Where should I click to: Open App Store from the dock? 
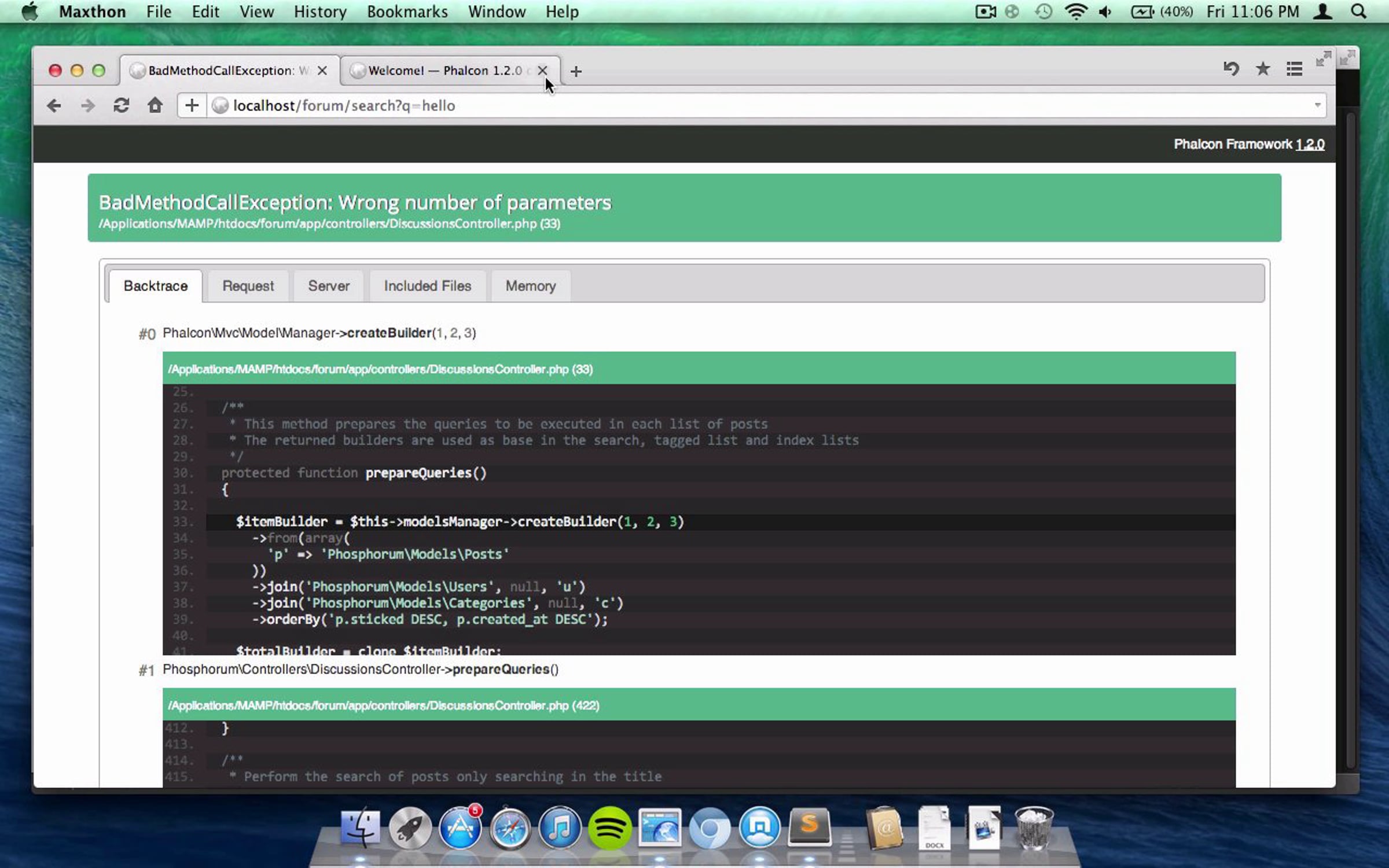[460, 827]
